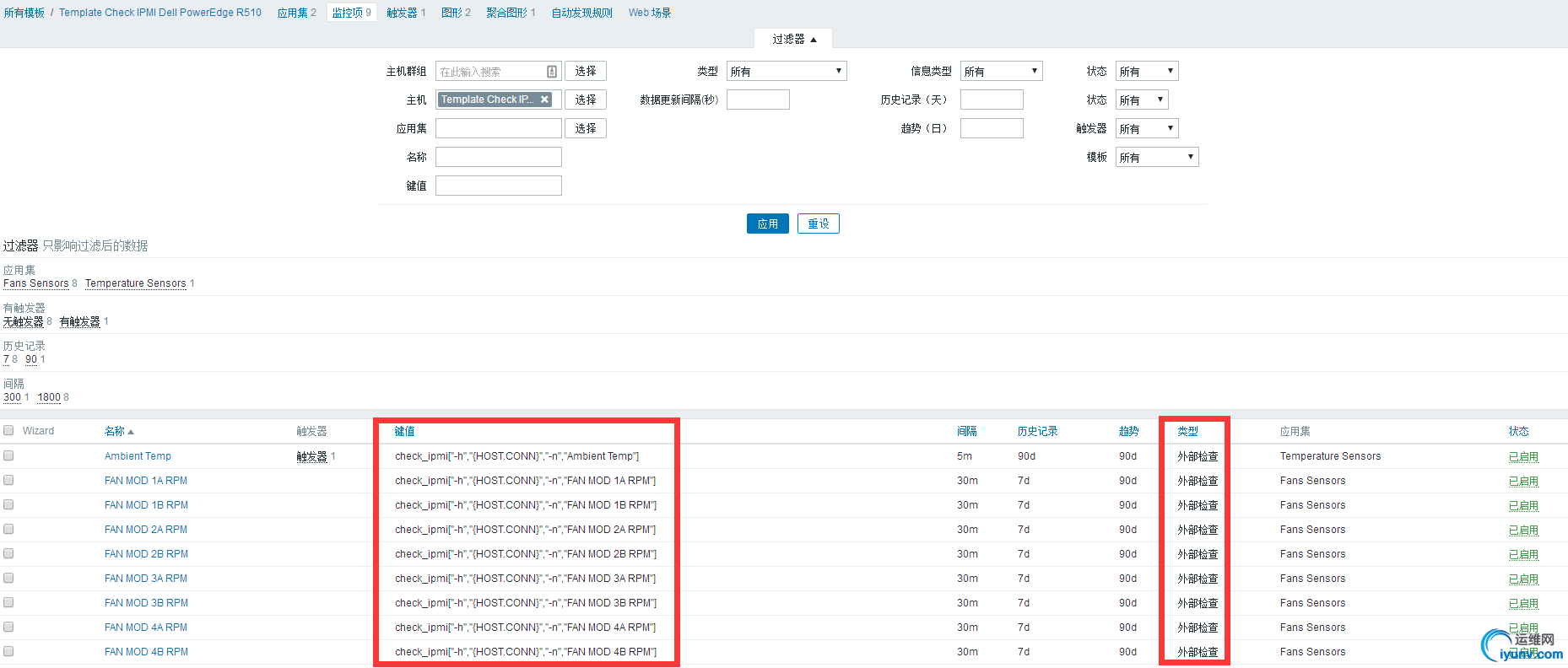Open the Ambient Temp item
Image resolution: width=1568 pixels, height=668 pixels.
[x=138, y=456]
